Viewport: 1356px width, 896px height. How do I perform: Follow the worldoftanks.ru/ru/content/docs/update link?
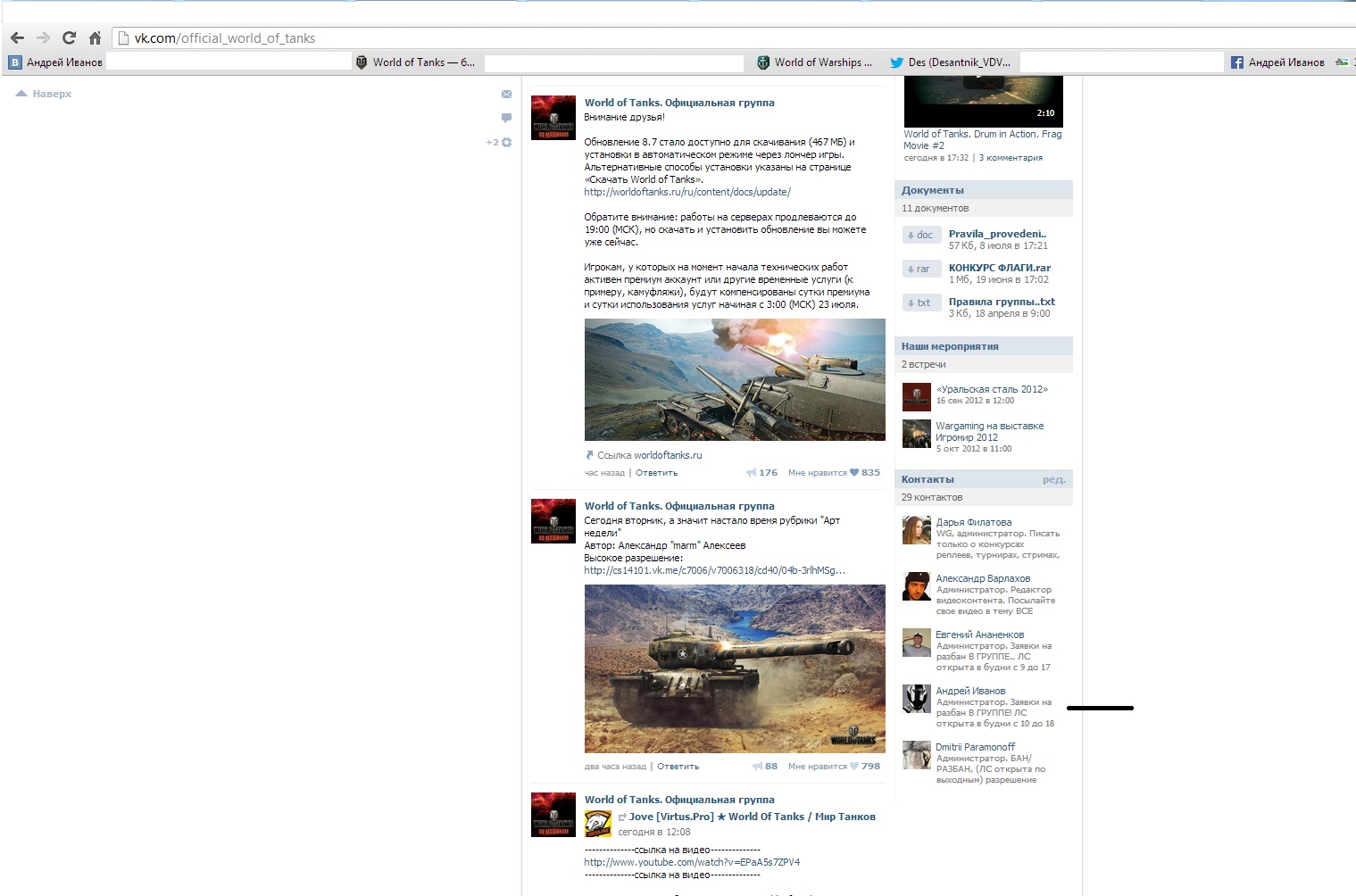687,192
